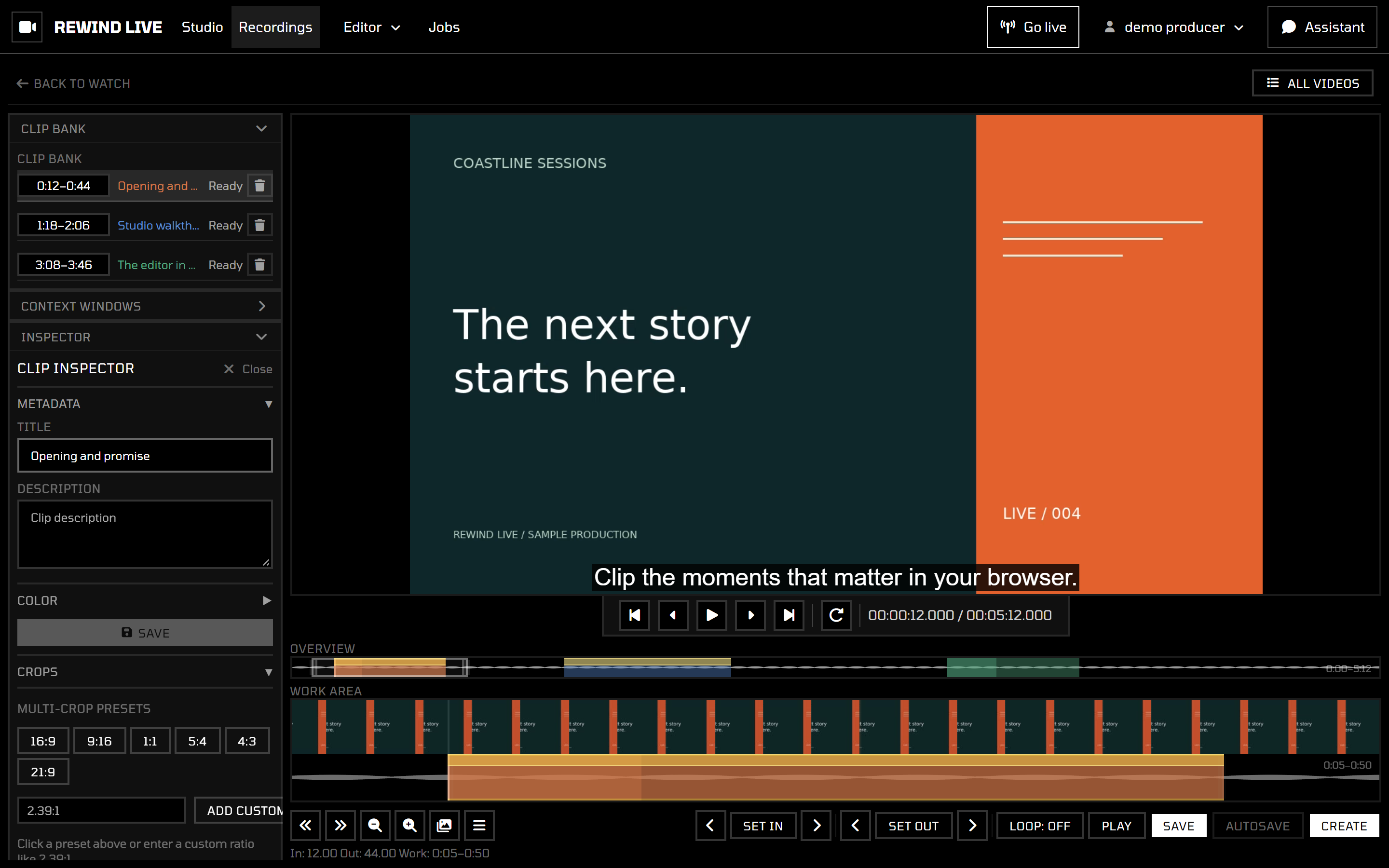Click the Rewind Live camera logo
This screenshot has width=1389, height=868.
coord(27,27)
